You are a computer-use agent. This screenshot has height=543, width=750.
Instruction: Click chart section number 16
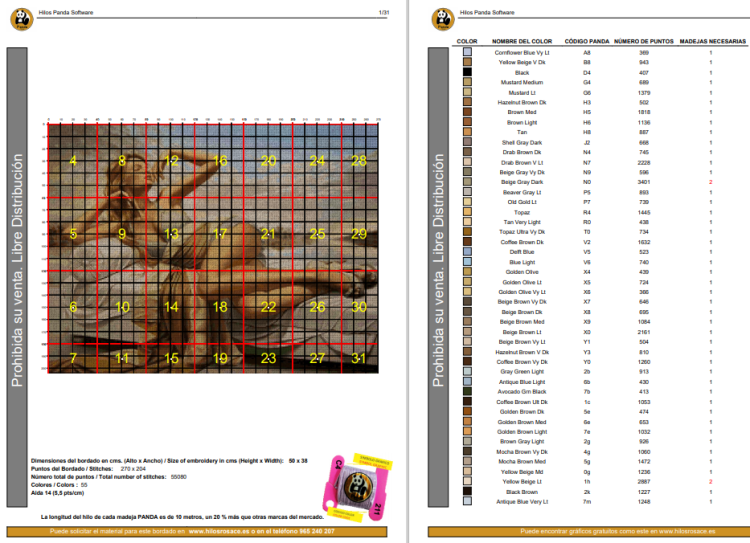click(x=220, y=161)
